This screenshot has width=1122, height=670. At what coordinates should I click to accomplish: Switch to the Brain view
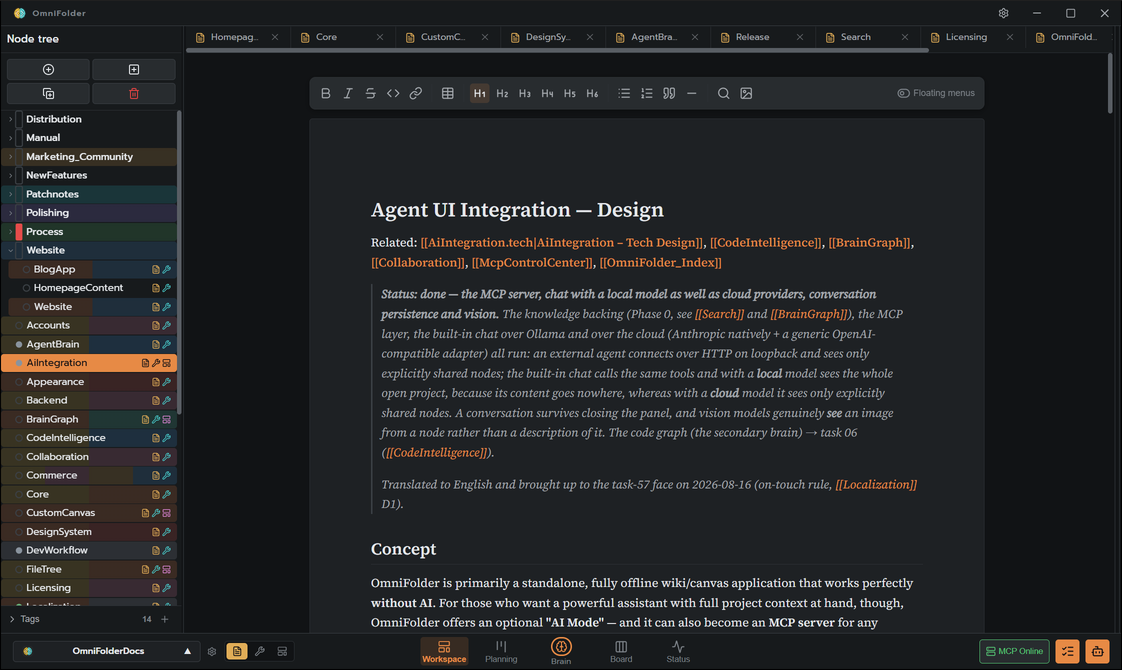(x=561, y=651)
